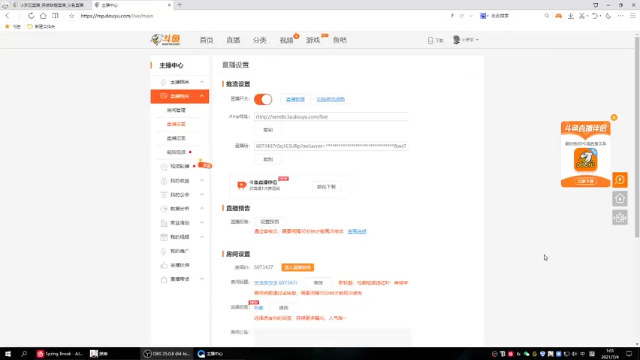Click the scissors screenshot tool icon

point(582,16)
